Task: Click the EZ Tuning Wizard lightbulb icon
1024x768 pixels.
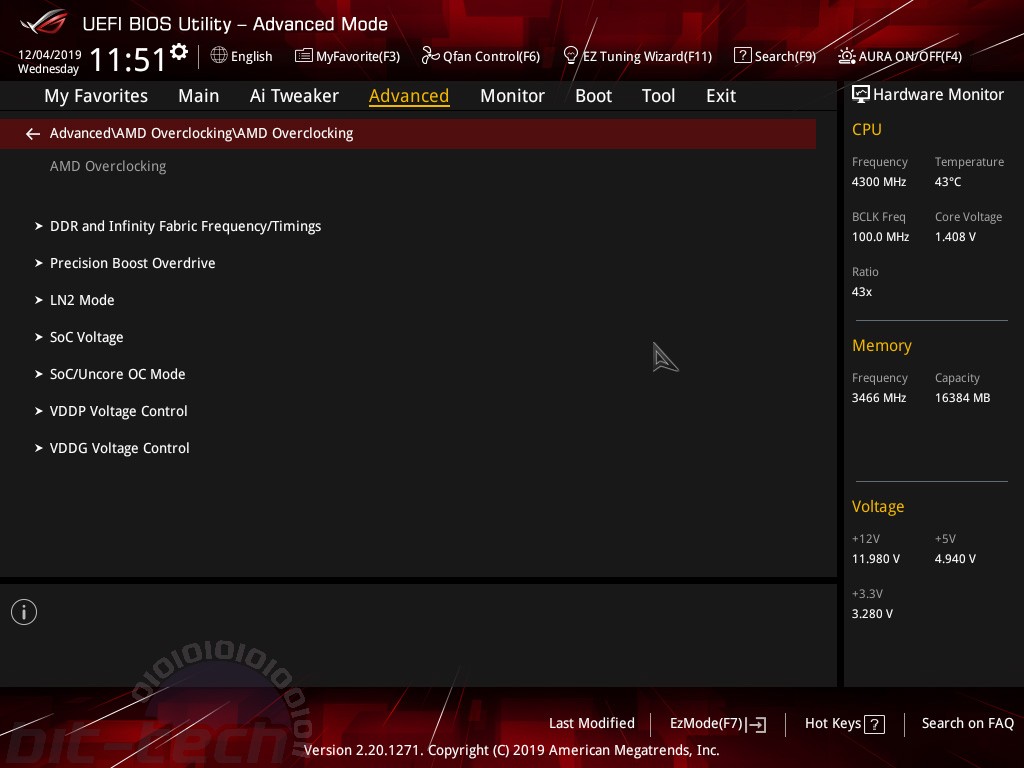Action: point(571,56)
